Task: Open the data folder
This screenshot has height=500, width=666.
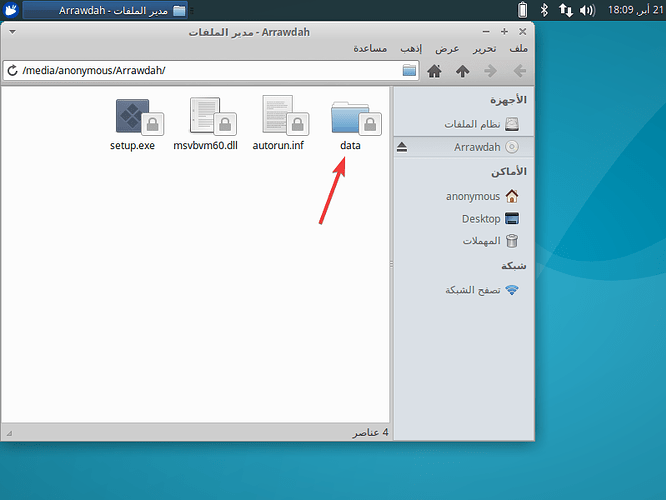Action: [350, 118]
